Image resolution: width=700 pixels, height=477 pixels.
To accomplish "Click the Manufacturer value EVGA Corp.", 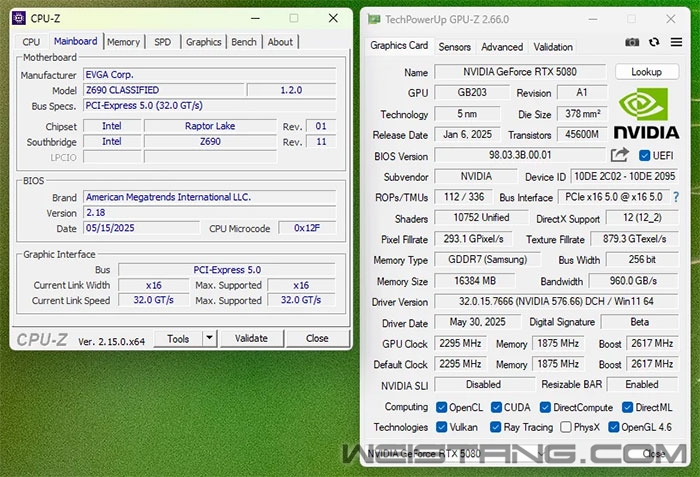I will 210,75.
